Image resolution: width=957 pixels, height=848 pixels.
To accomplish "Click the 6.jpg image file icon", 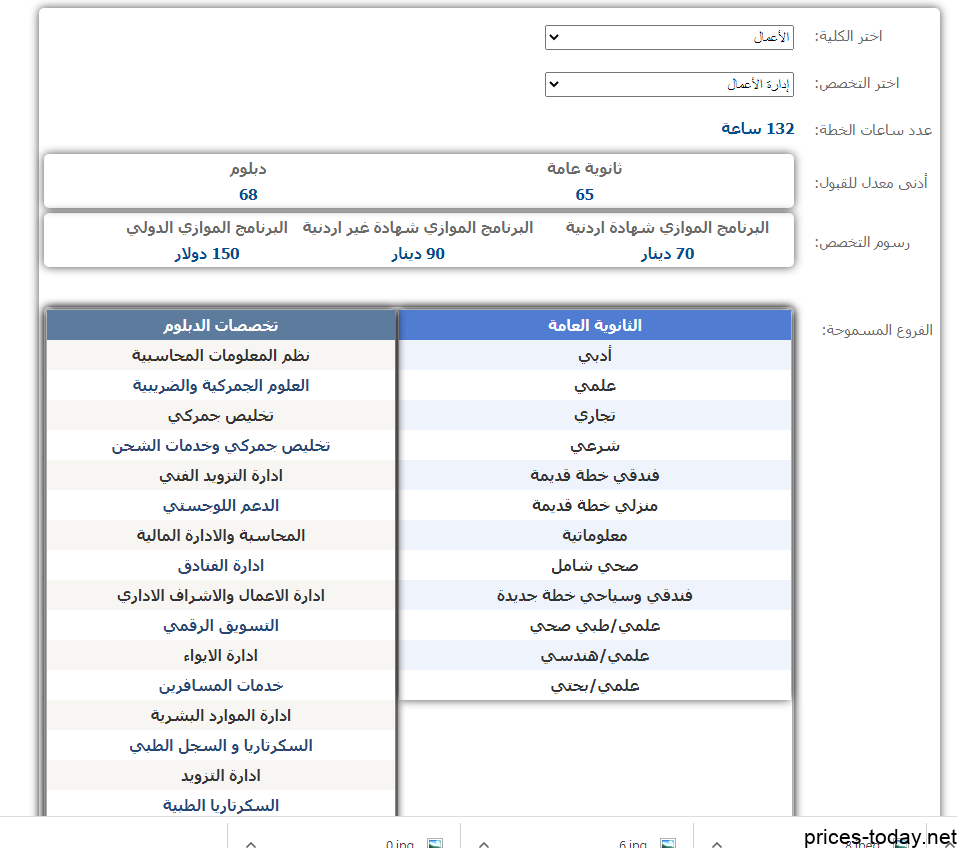I will (x=668, y=844).
